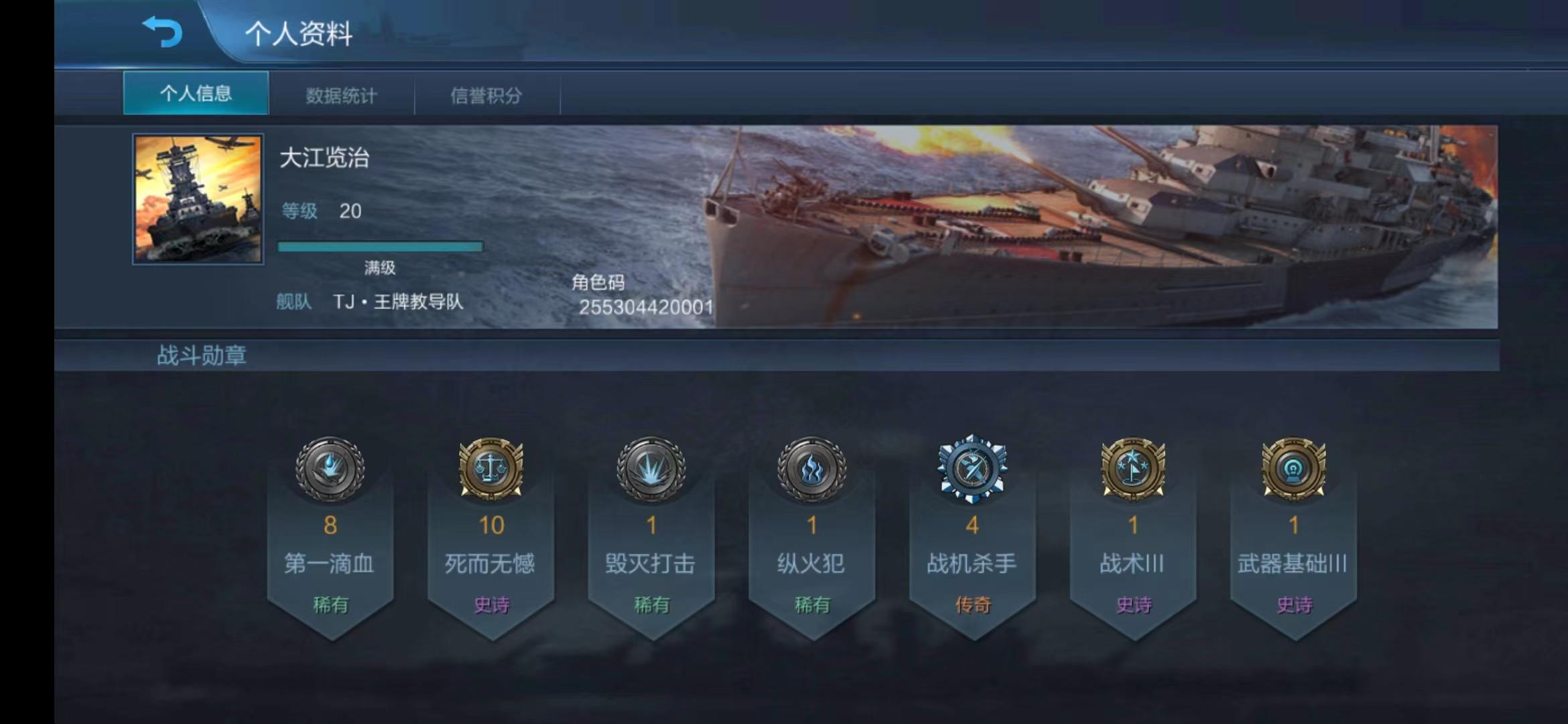Tap the medal count 10 under 死而无憾
This screenshot has width=1568, height=724.
pyautogui.click(x=491, y=525)
